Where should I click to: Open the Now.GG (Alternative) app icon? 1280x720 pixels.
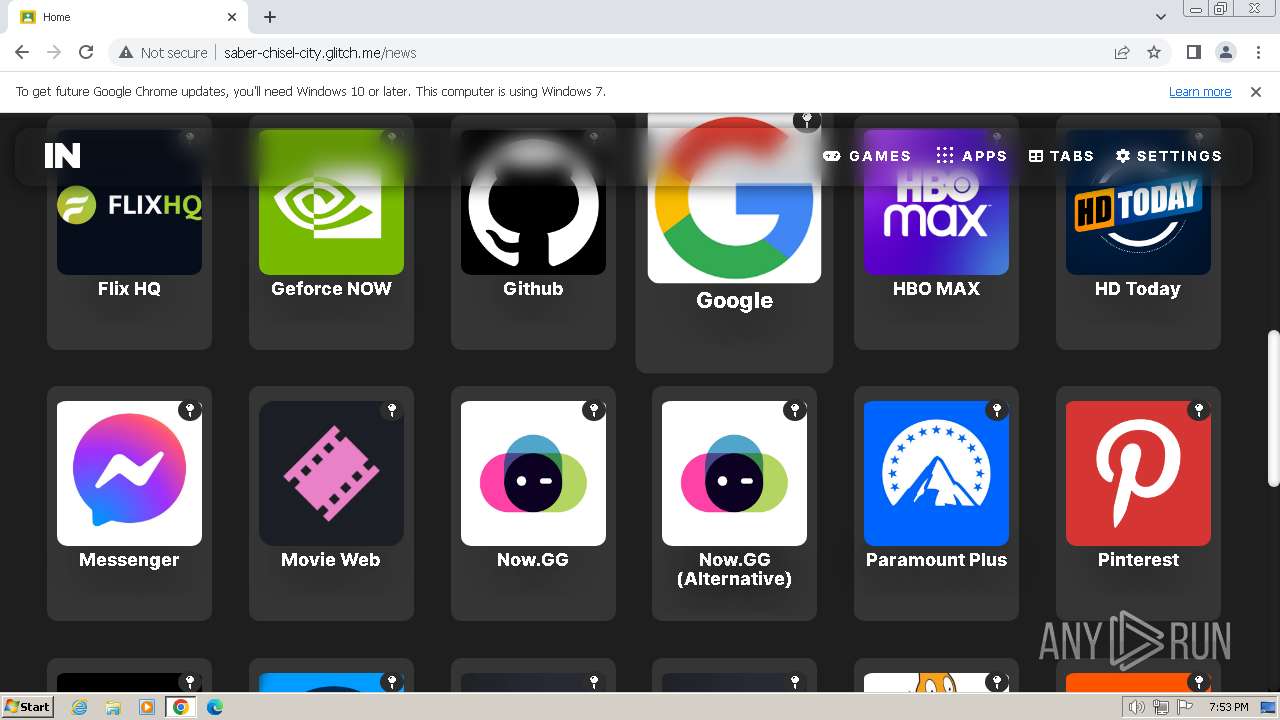click(734, 473)
